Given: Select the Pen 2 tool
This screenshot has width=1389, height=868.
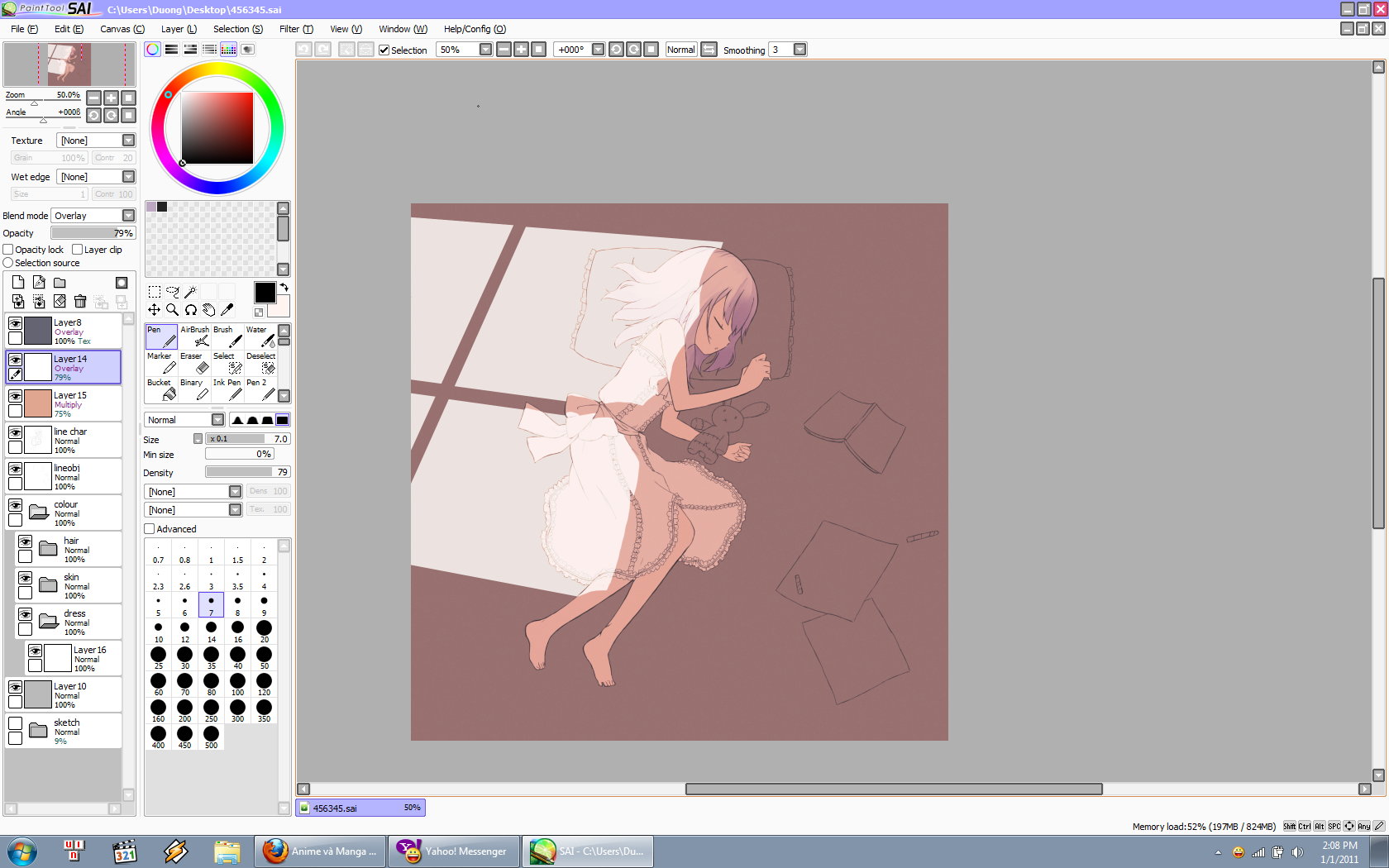Looking at the screenshot, I should click(x=260, y=389).
